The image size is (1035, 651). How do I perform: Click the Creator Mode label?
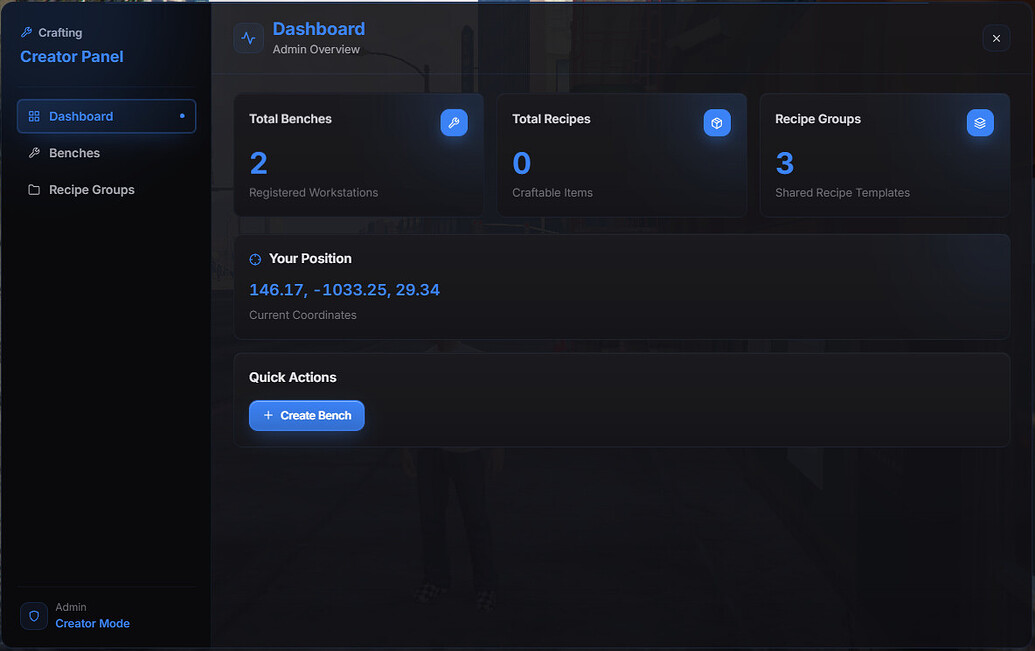pyautogui.click(x=92, y=623)
